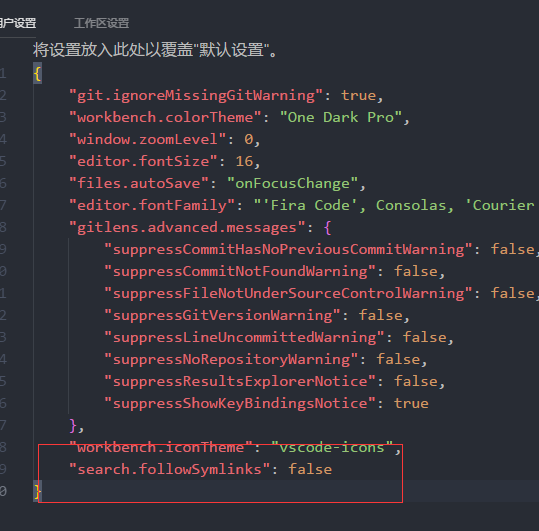
Task: Click "suppressNoRepositoryWarning" key
Action: 231,359
